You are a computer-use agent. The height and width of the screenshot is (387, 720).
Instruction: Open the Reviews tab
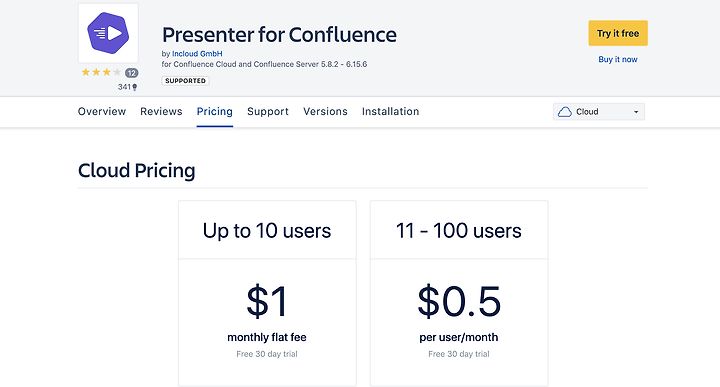pos(161,112)
